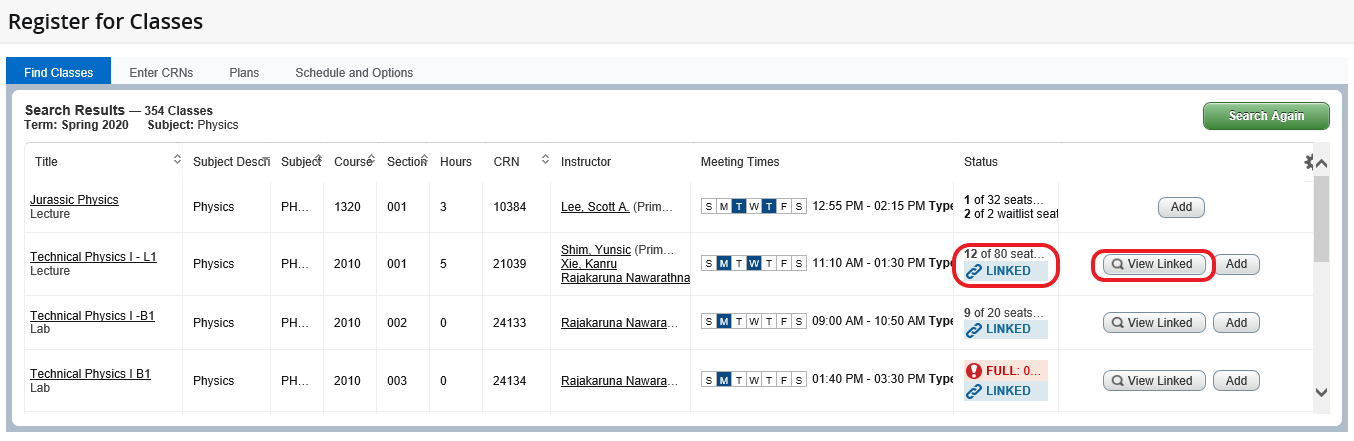1354x441 pixels.
Task: Click View Linked magnifier for CRN 24134
Action: (x=1116, y=381)
